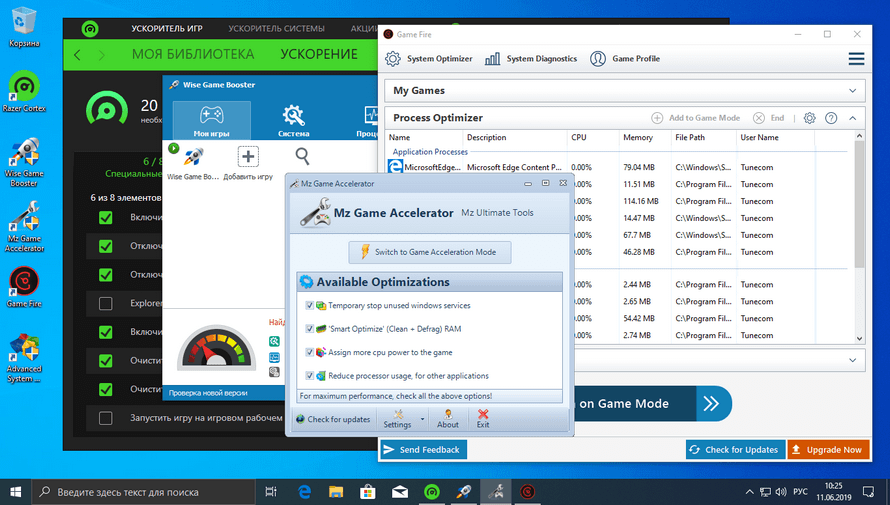This screenshot has width=890, height=505.
Task: Click Upgrade Now button
Action: point(829,449)
